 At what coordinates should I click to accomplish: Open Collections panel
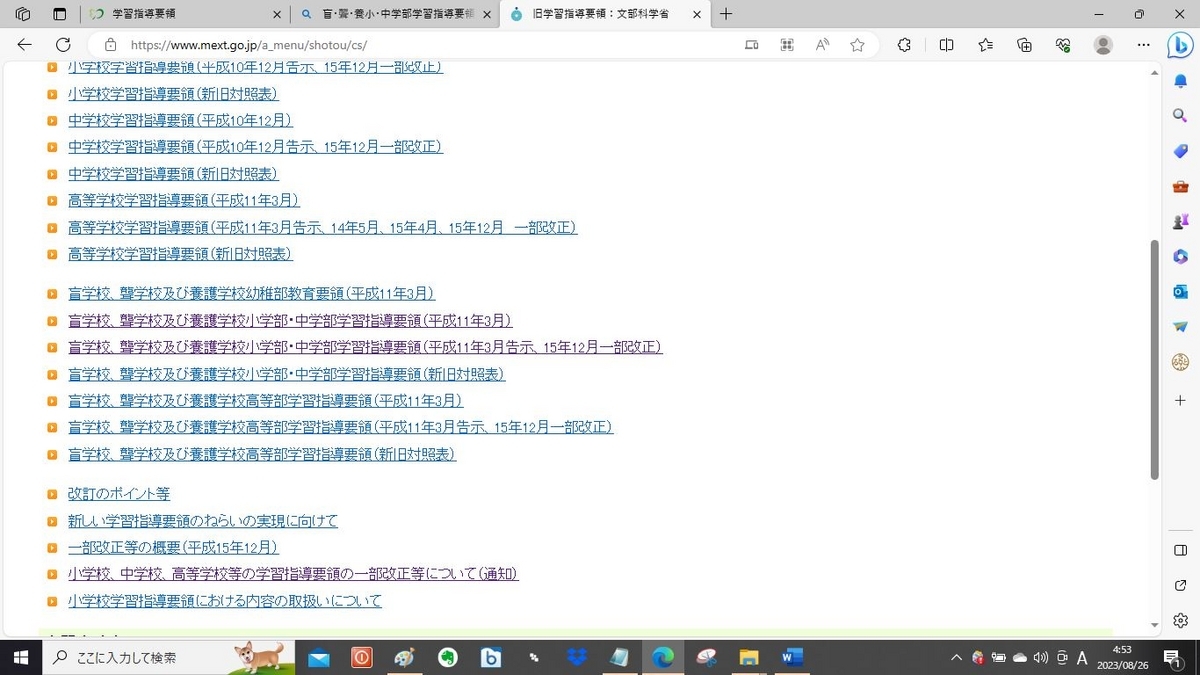point(1024,45)
